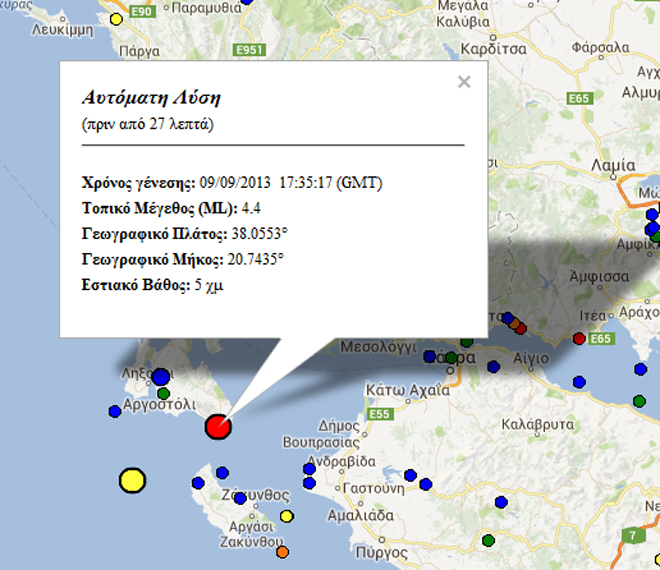Close the Αυτόματη Λύση info popup
The image size is (660, 570).
pyautogui.click(x=464, y=82)
